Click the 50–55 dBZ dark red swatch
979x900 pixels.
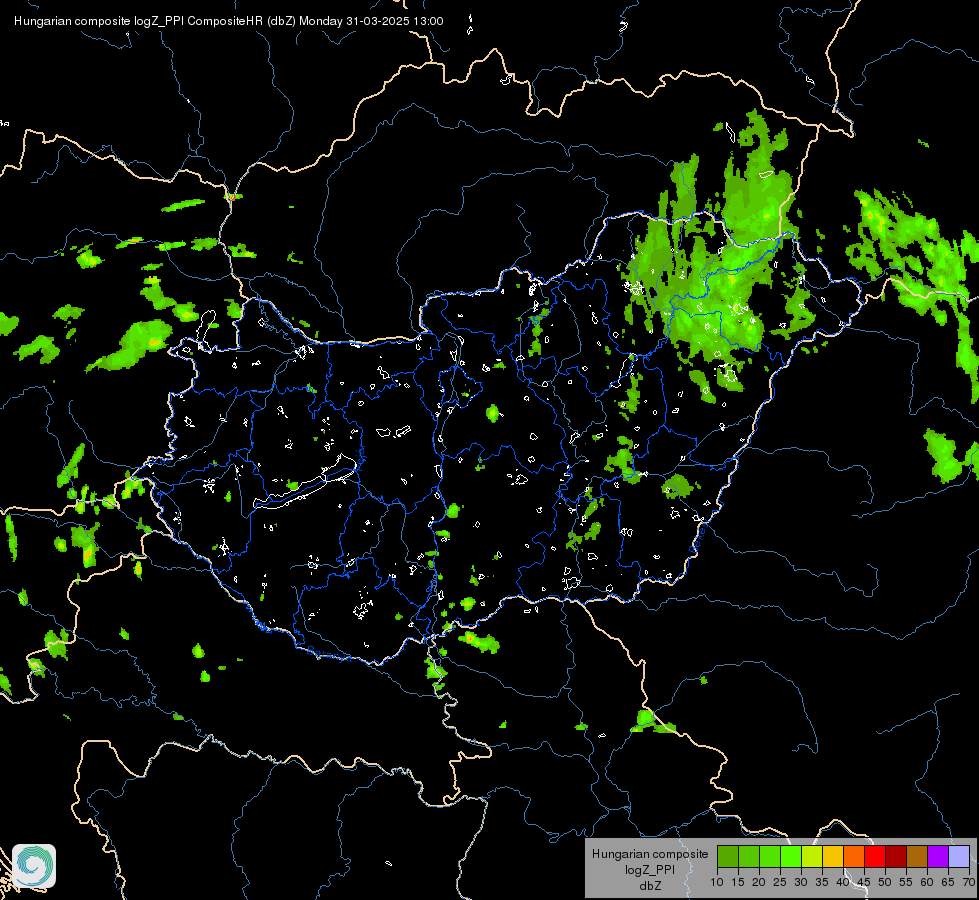tap(896, 856)
